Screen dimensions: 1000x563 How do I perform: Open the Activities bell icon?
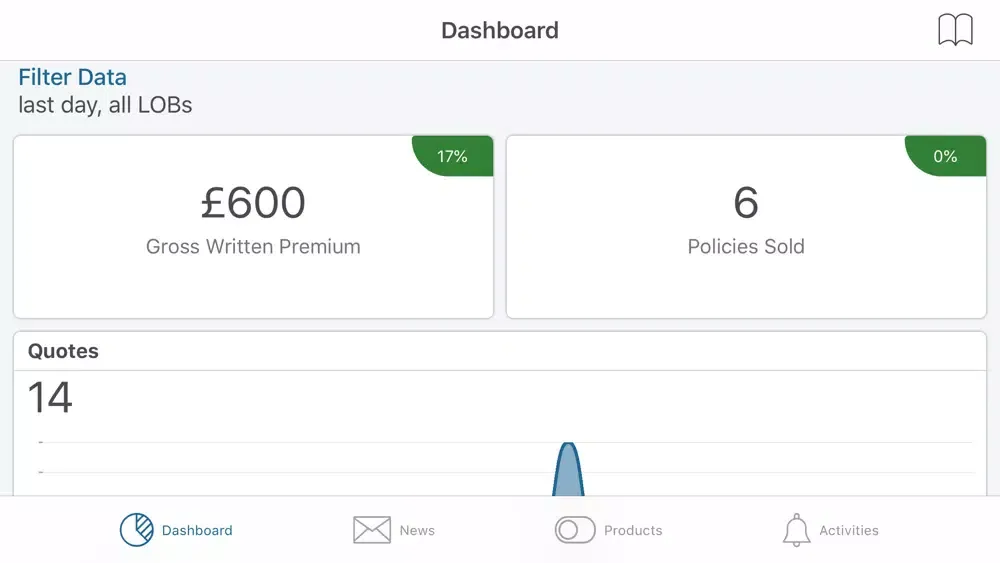coord(797,530)
